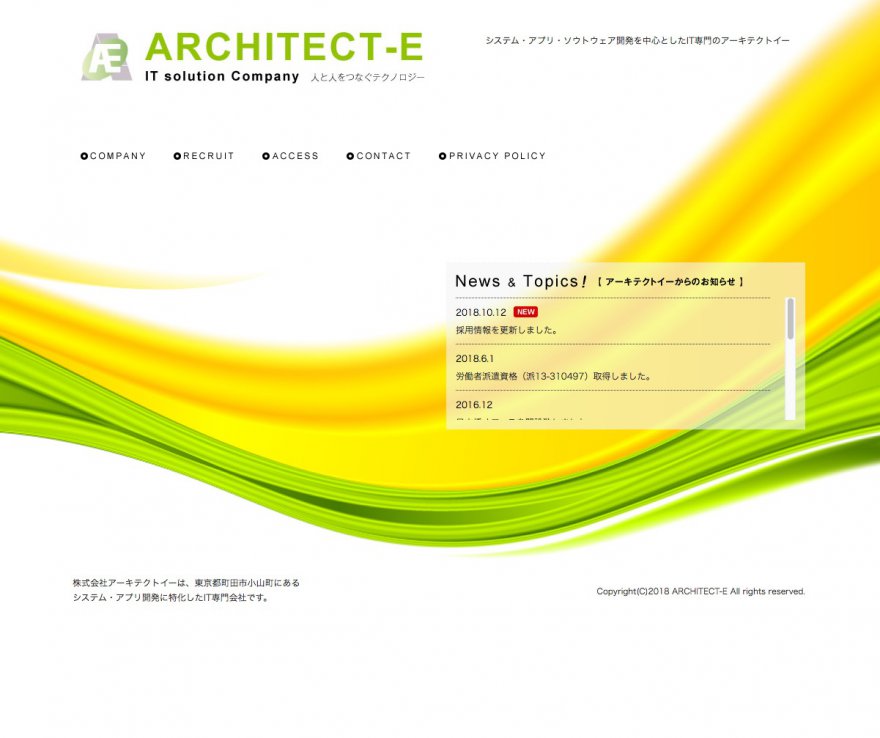Select the 2018.10.12 news date
This screenshot has width=880, height=738.
[481, 313]
